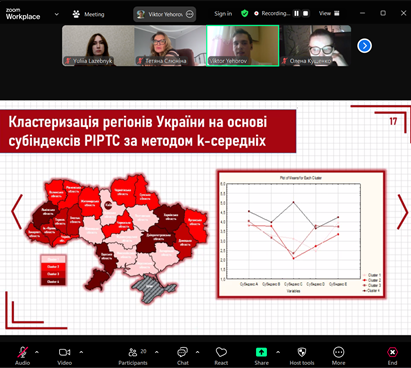The height and width of the screenshot is (368, 411).
Task: Show next participants with blue arrow
Action: pos(364,46)
